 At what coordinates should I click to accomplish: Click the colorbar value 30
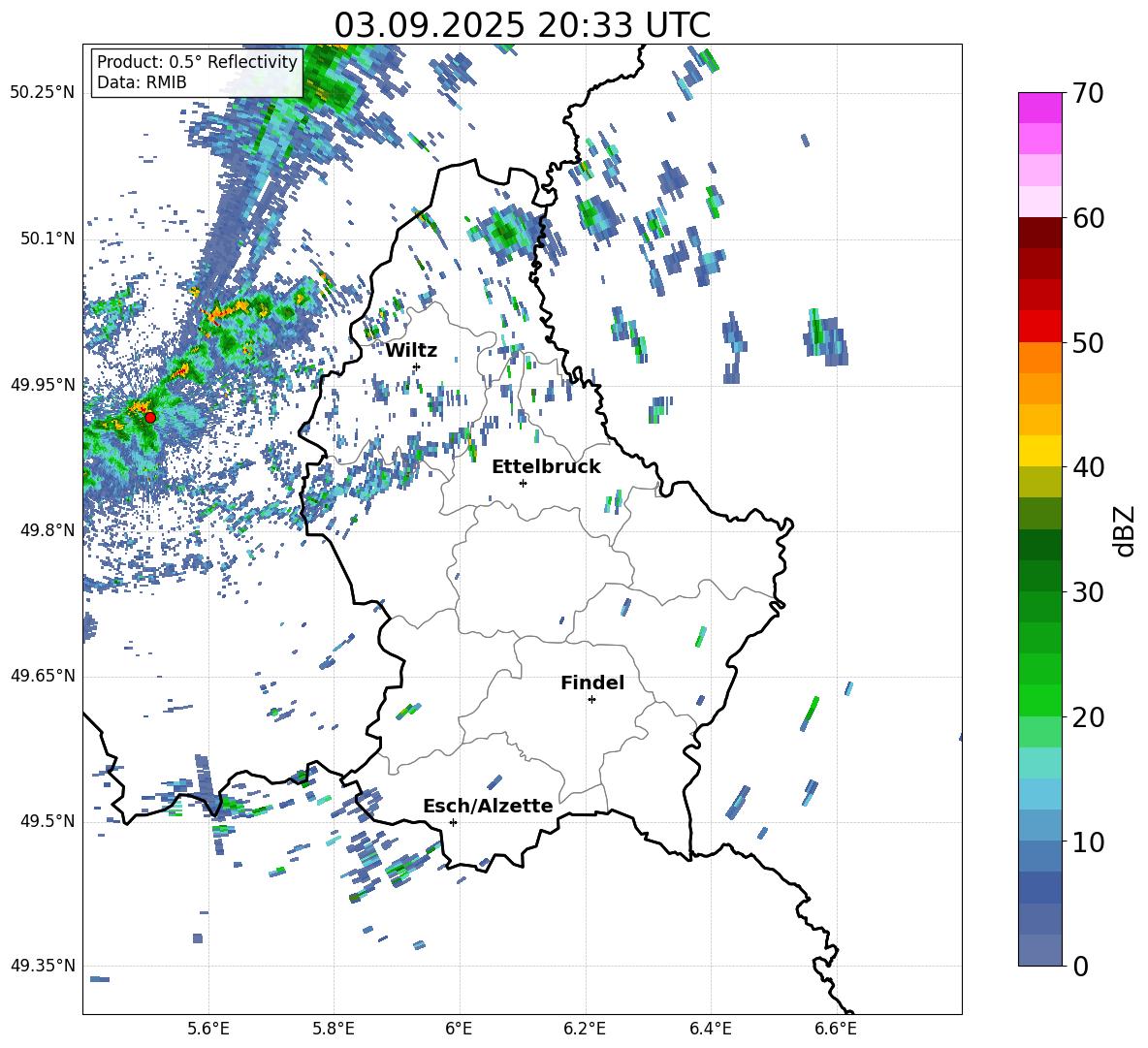pyautogui.click(x=1088, y=592)
